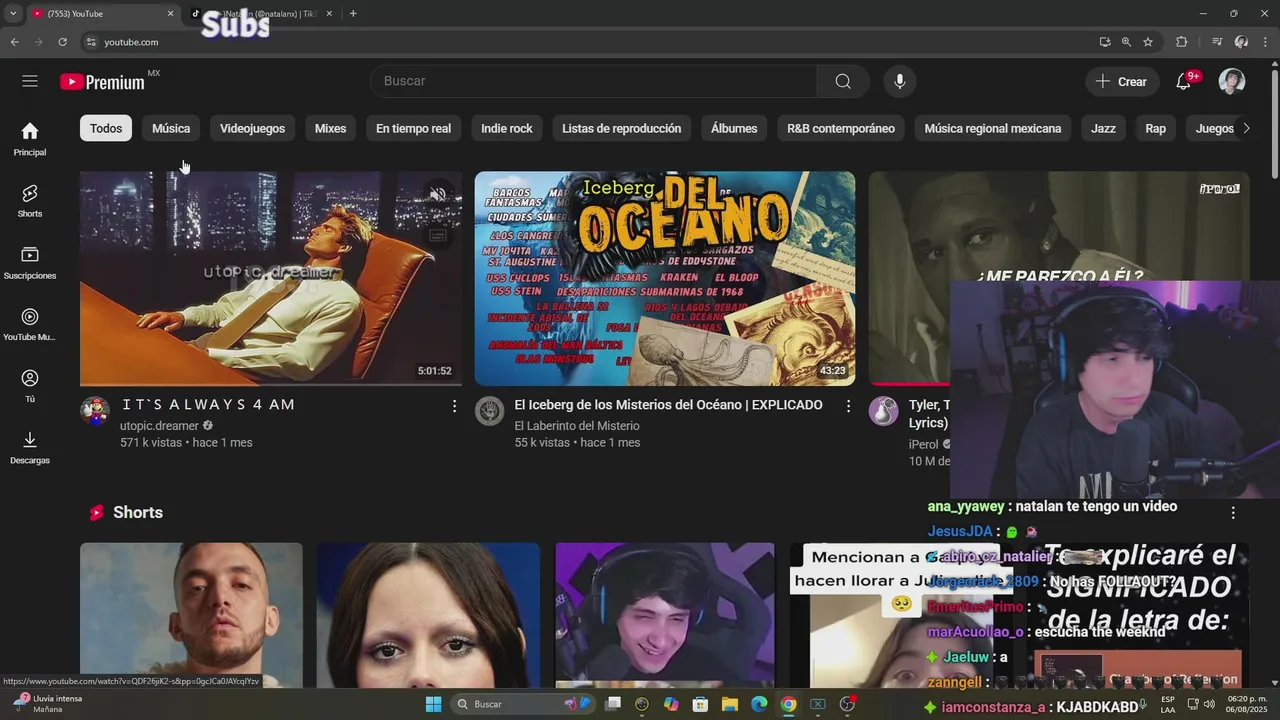Image resolution: width=1280 pixels, height=720 pixels.
Task: Start voice search with microphone icon
Action: (900, 82)
